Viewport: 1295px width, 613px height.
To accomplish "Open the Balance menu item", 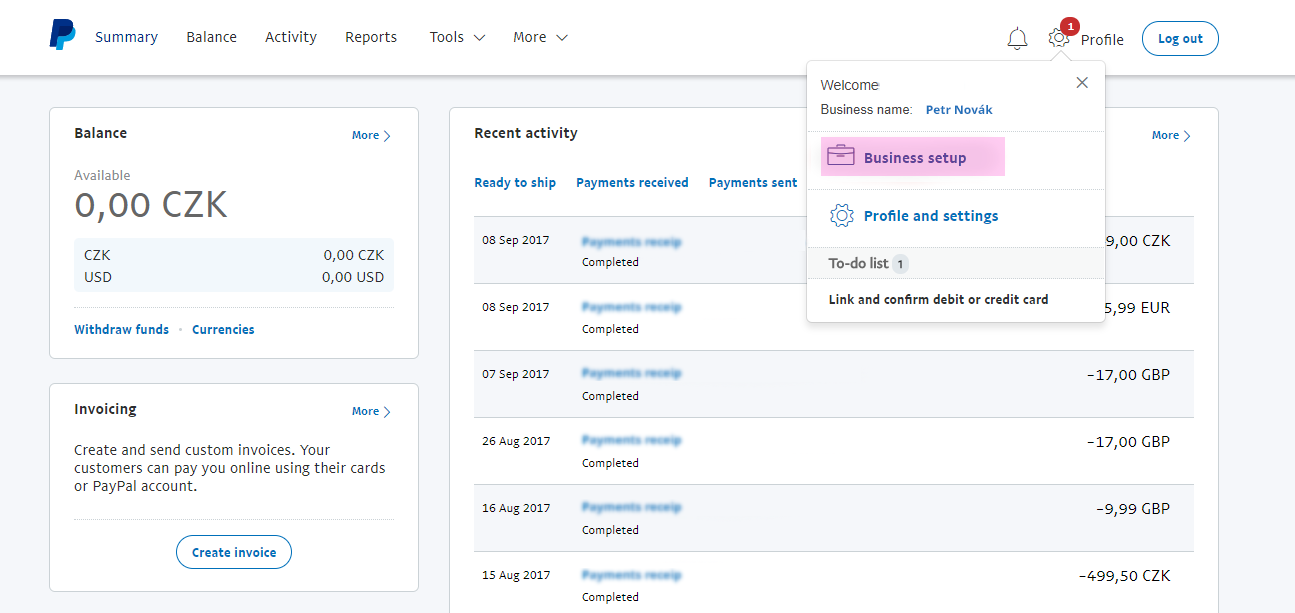I will 211,37.
